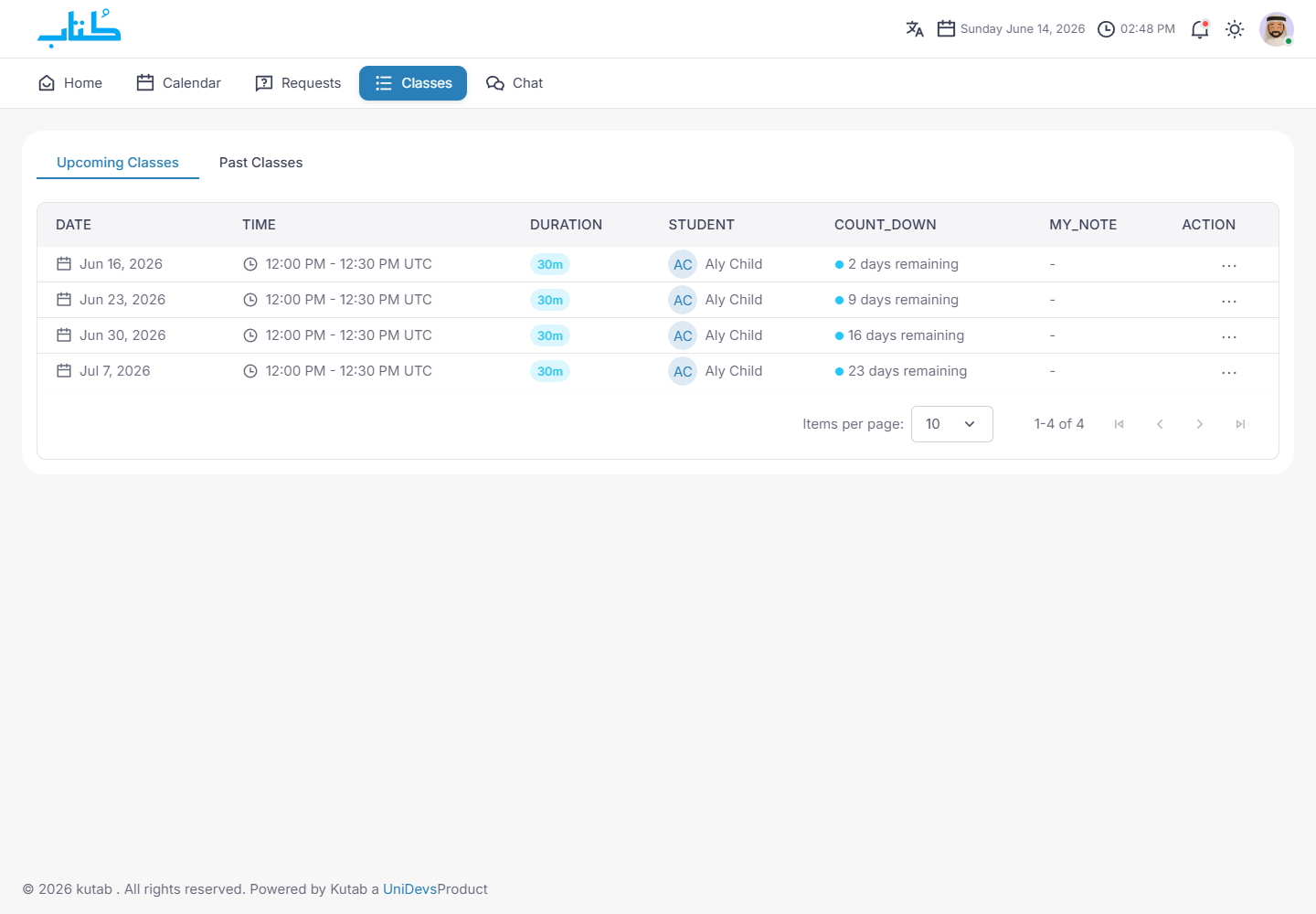Open the Calendar page
The width and height of the screenshot is (1316, 914).
click(178, 83)
